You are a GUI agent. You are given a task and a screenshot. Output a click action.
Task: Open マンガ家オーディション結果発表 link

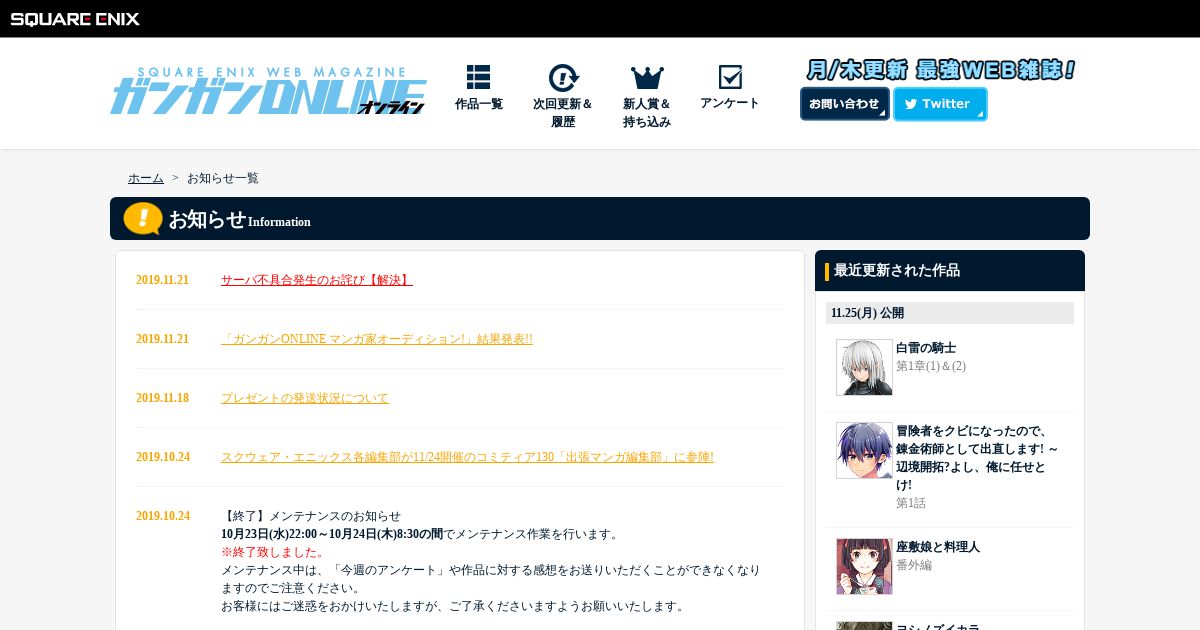pyautogui.click(x=377, y=339)
